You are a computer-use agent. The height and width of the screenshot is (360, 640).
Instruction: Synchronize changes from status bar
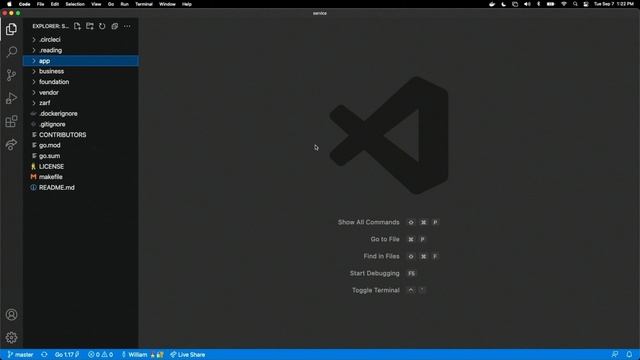(x=44, y=355)
